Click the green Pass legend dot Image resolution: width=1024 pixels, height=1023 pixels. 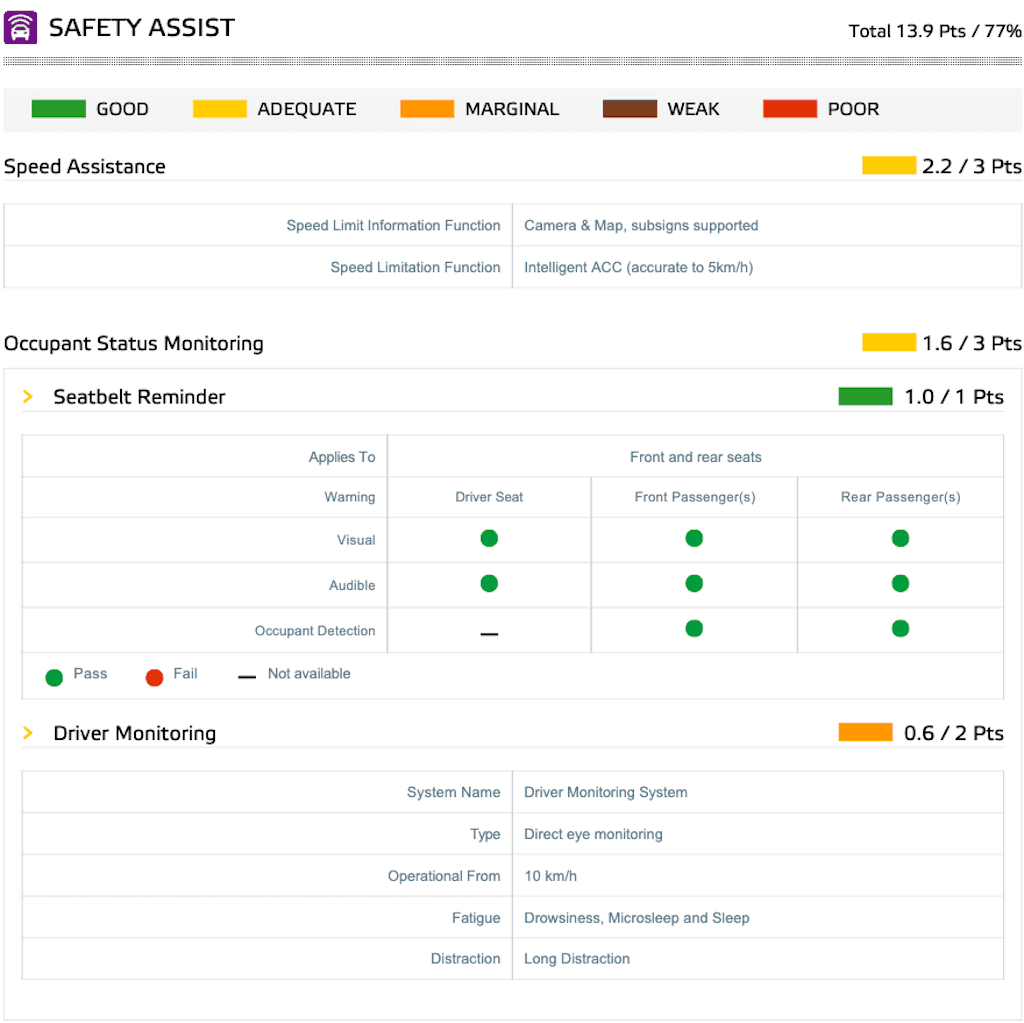[x=54, y=678]
